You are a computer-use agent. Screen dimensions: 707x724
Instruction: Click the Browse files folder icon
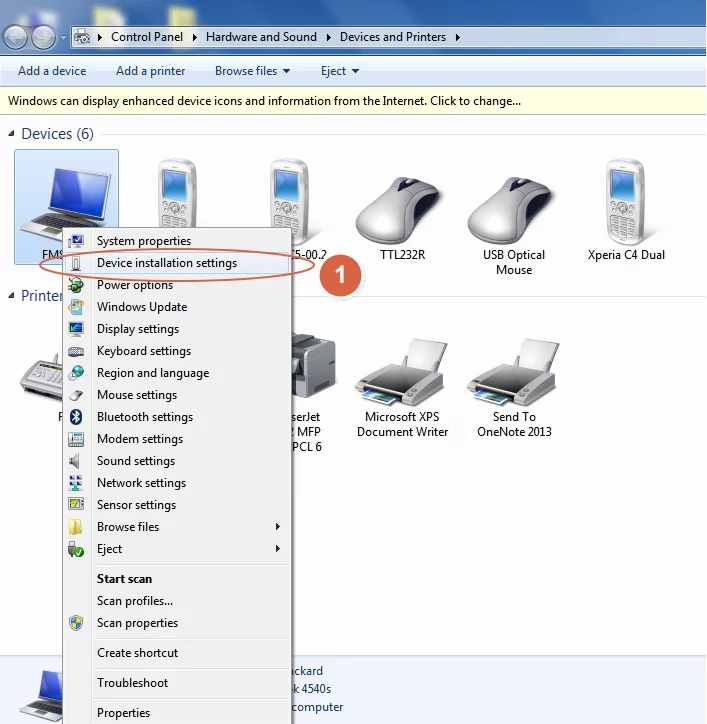pos(75,527)
